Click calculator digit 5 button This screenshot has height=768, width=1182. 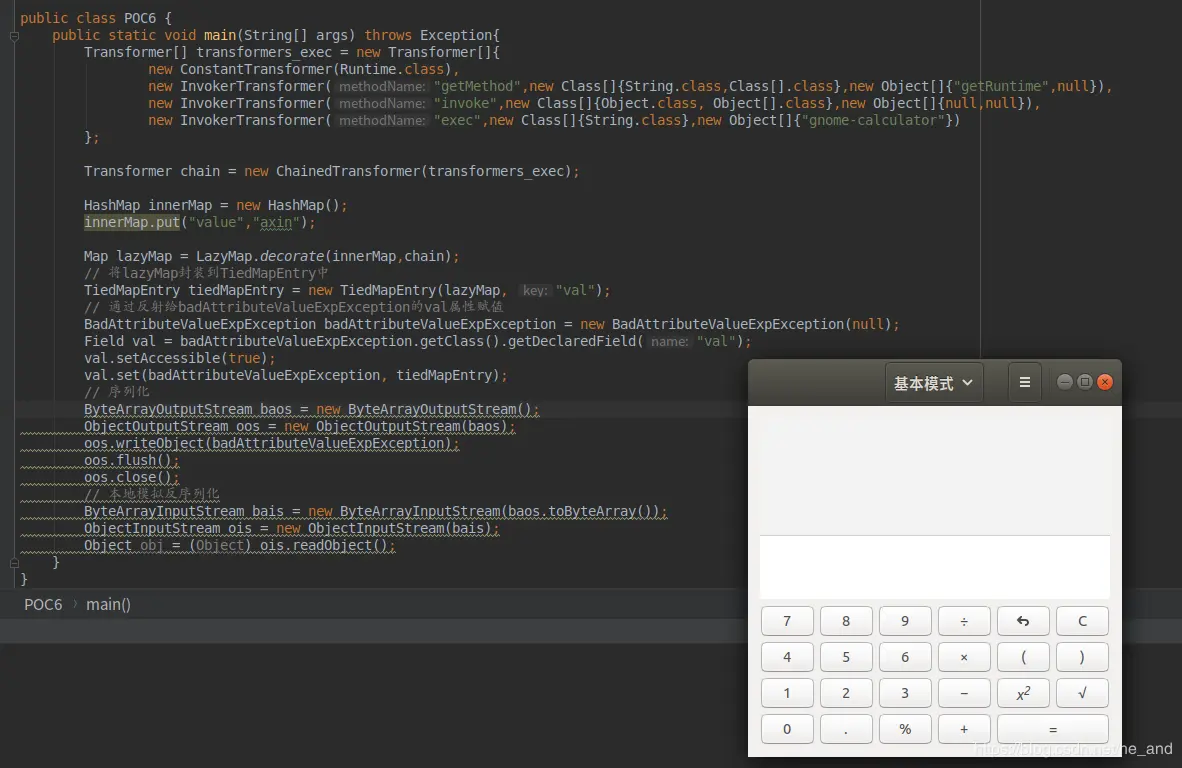click(x=846, y=657)
